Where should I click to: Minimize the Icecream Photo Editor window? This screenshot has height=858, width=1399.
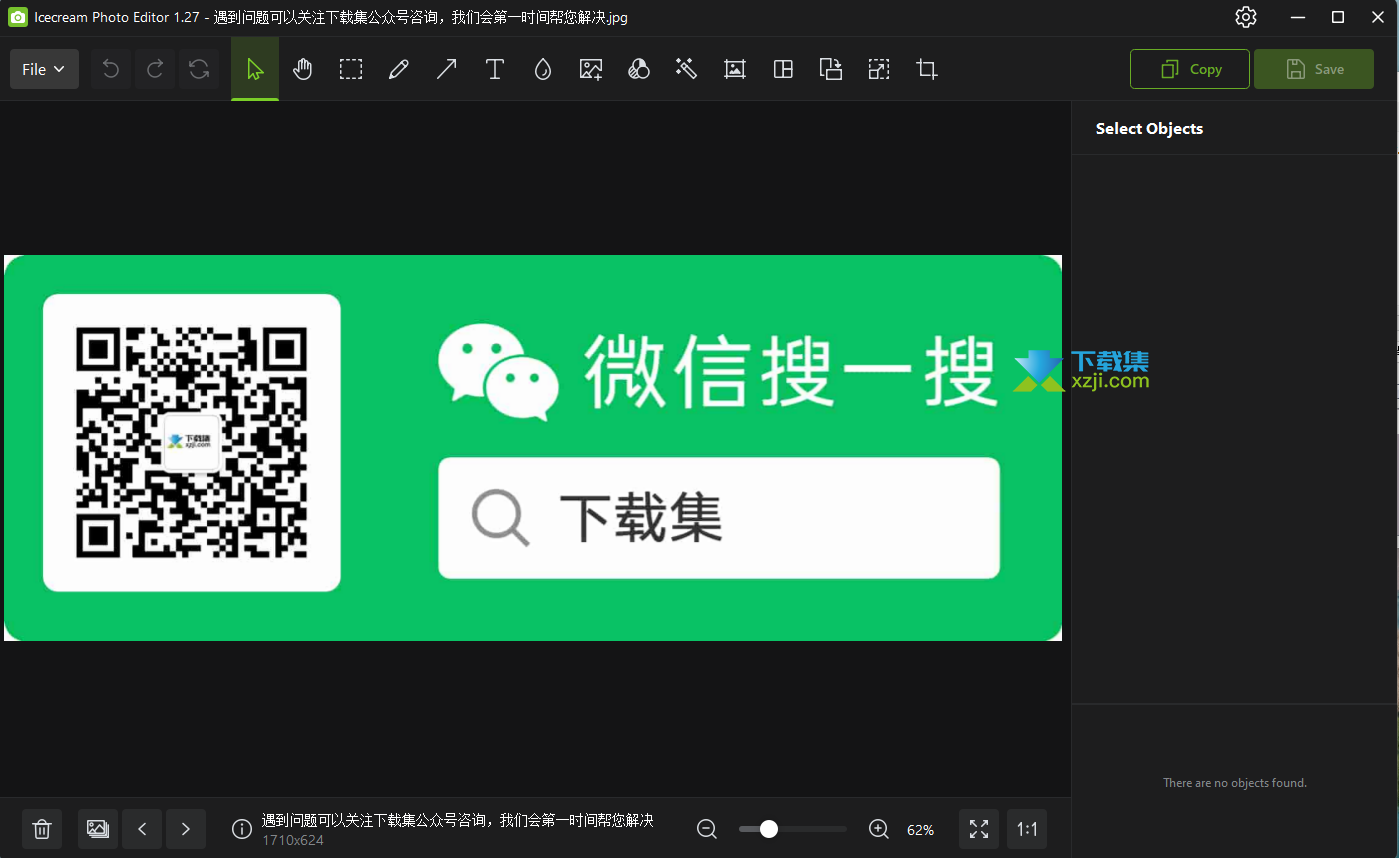(1298, 17)
